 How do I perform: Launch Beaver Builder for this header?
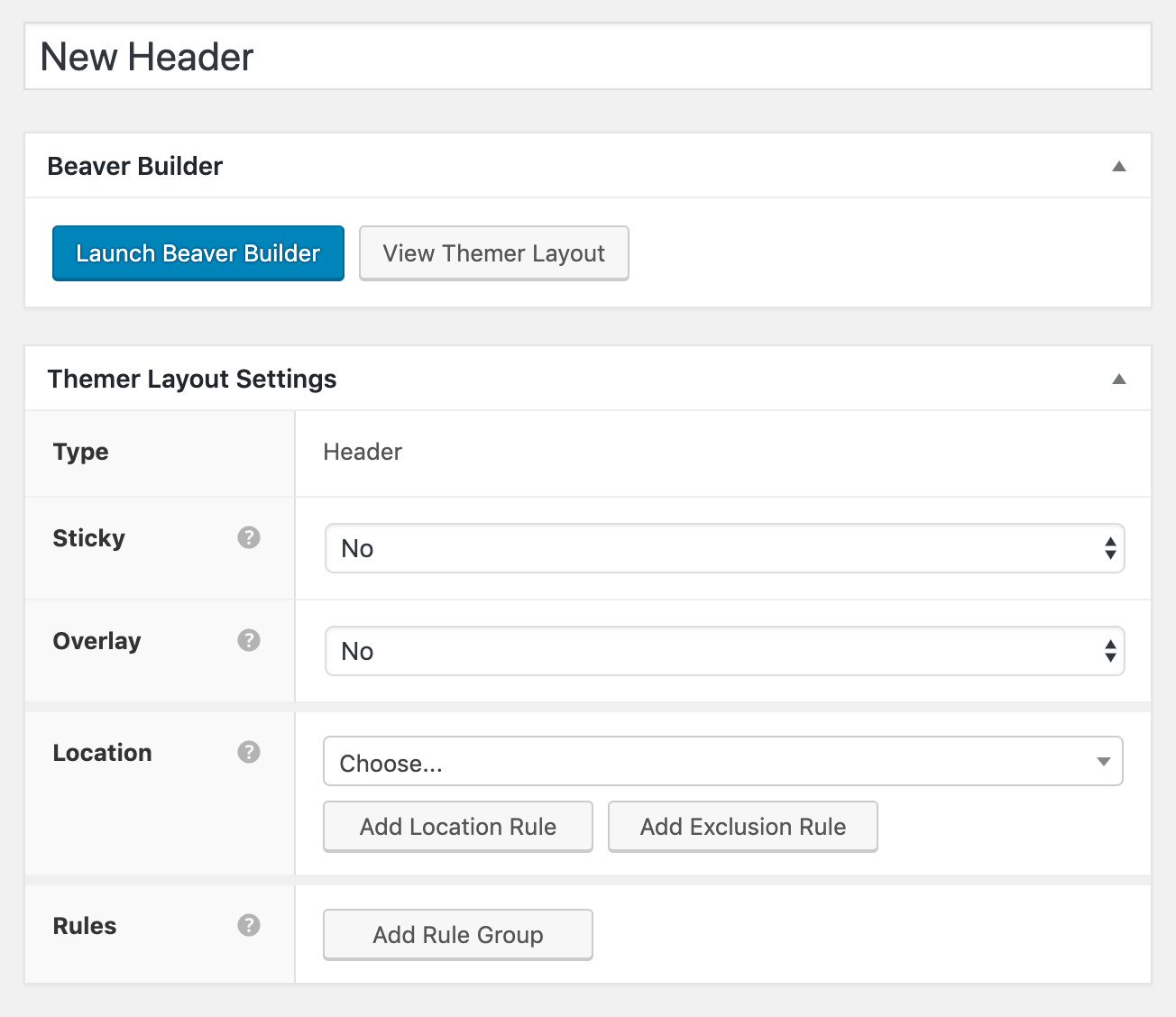[198, 253]
